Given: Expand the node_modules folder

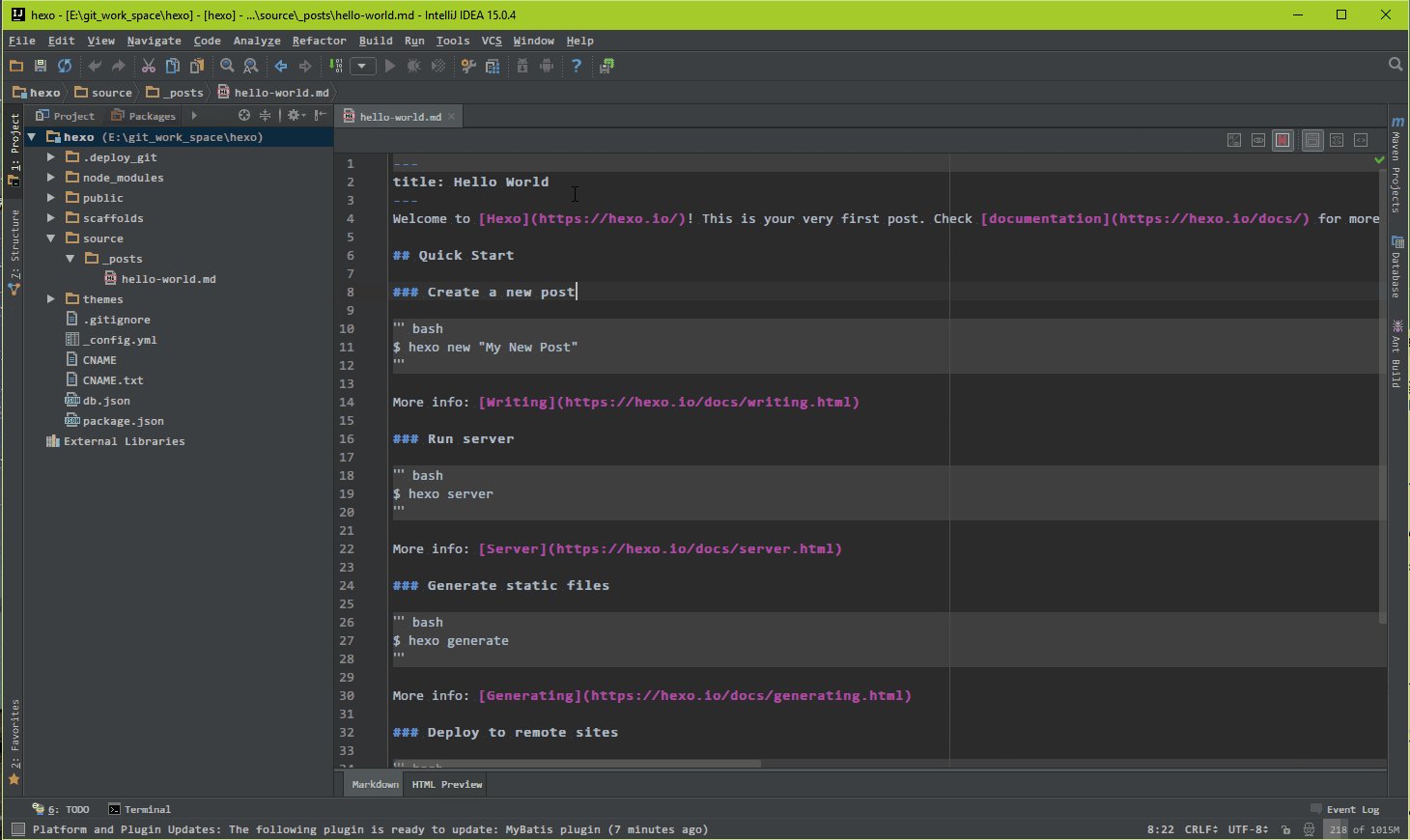Looking at the screenshot, I should (x=51, y=177).
